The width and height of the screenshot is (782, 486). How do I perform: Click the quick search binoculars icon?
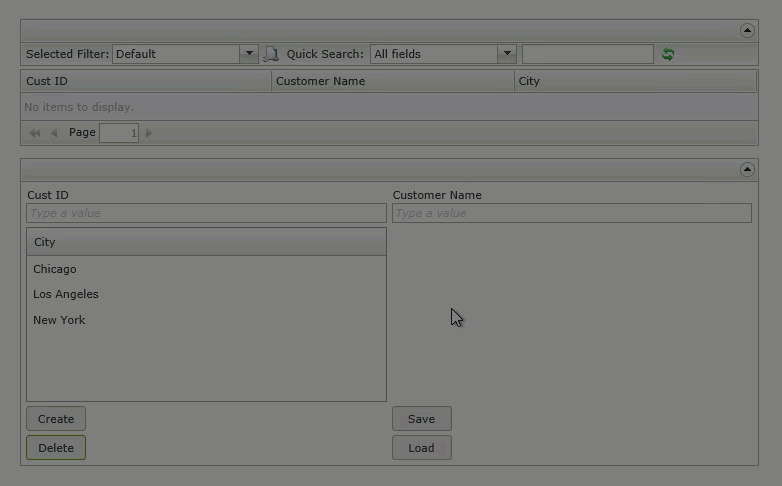click(x=271, y=54)
